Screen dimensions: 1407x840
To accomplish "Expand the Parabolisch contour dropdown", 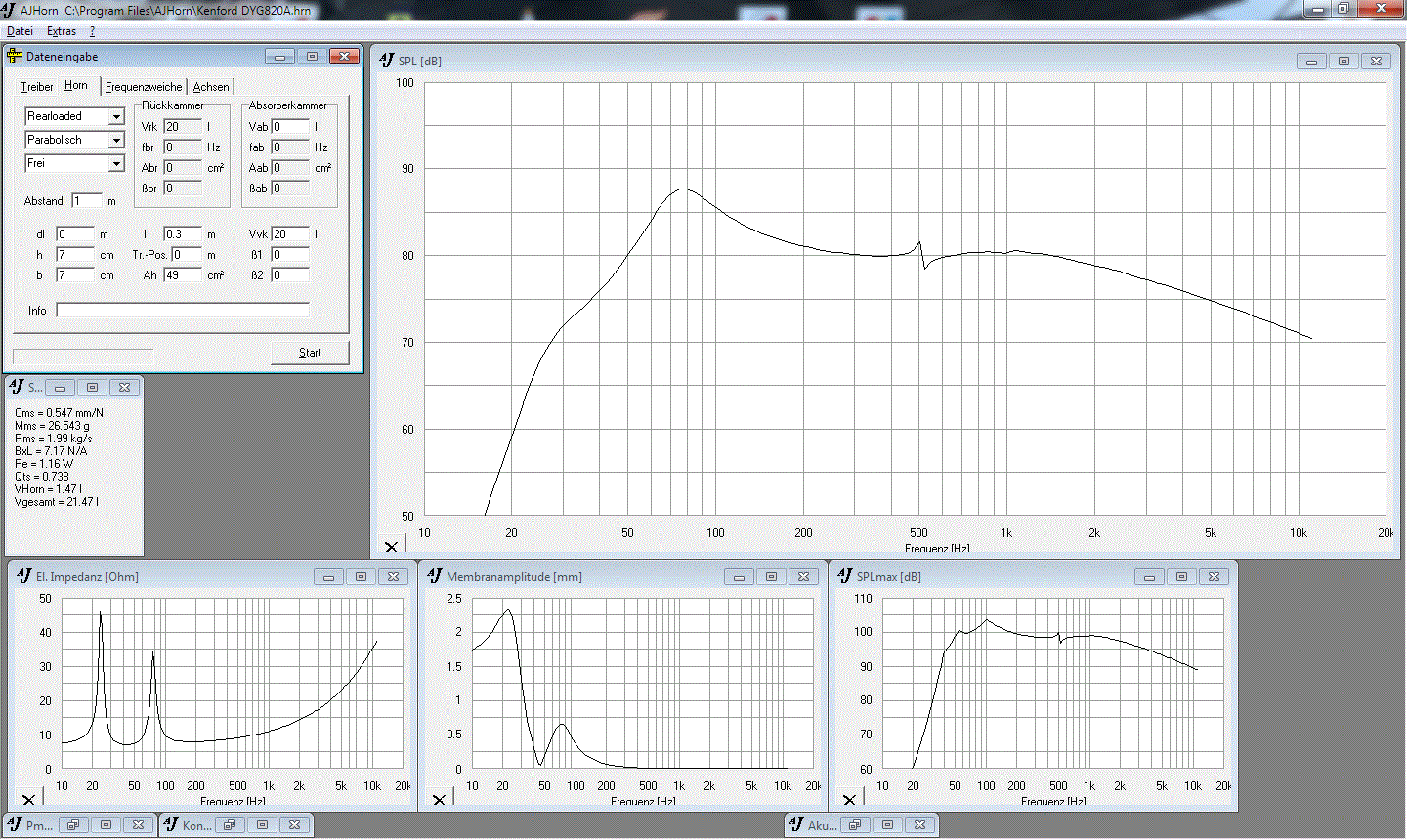I will pyautogui.click(x=116, y=141).
